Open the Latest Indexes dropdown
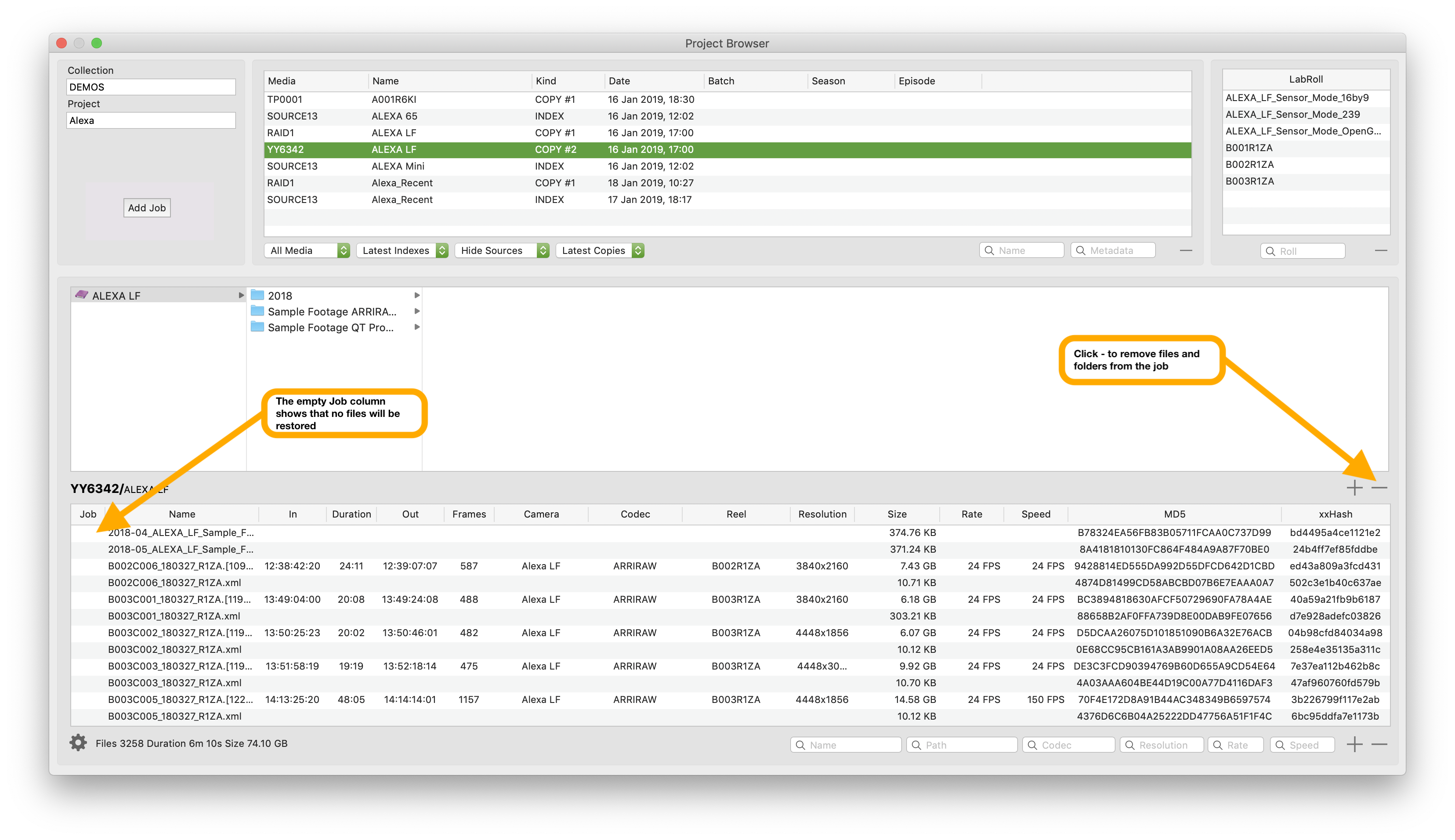 (x=402, y=250)
